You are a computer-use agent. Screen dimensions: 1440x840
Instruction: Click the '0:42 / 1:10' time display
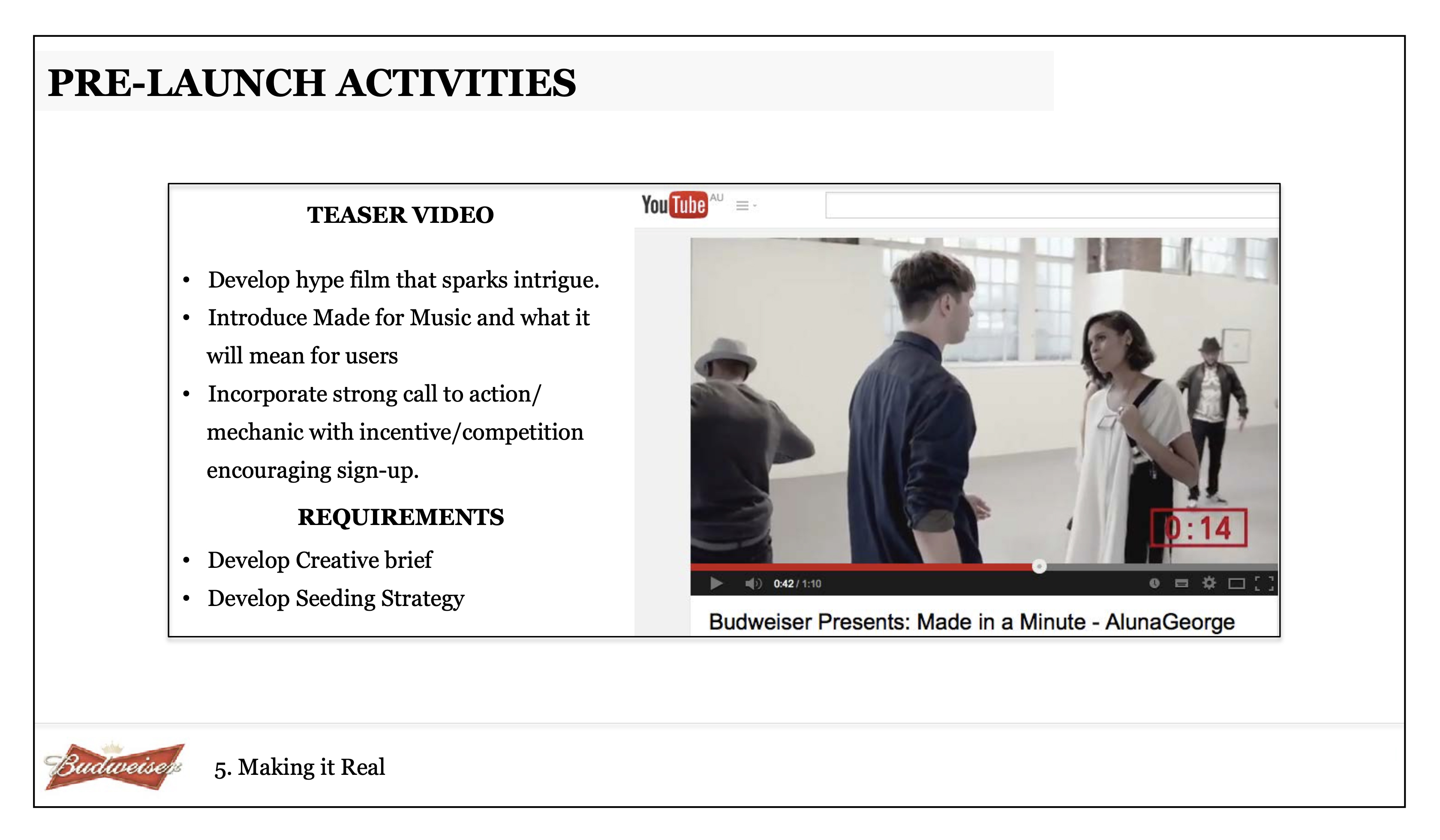point(797,583)
